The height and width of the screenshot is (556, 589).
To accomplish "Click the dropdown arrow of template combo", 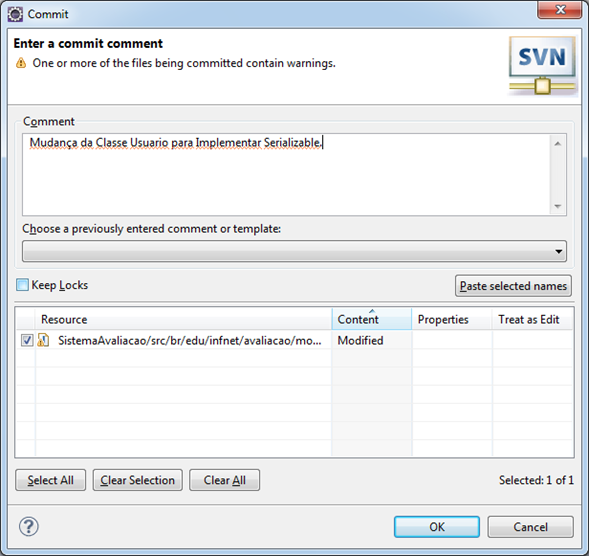I will (559, 251).
